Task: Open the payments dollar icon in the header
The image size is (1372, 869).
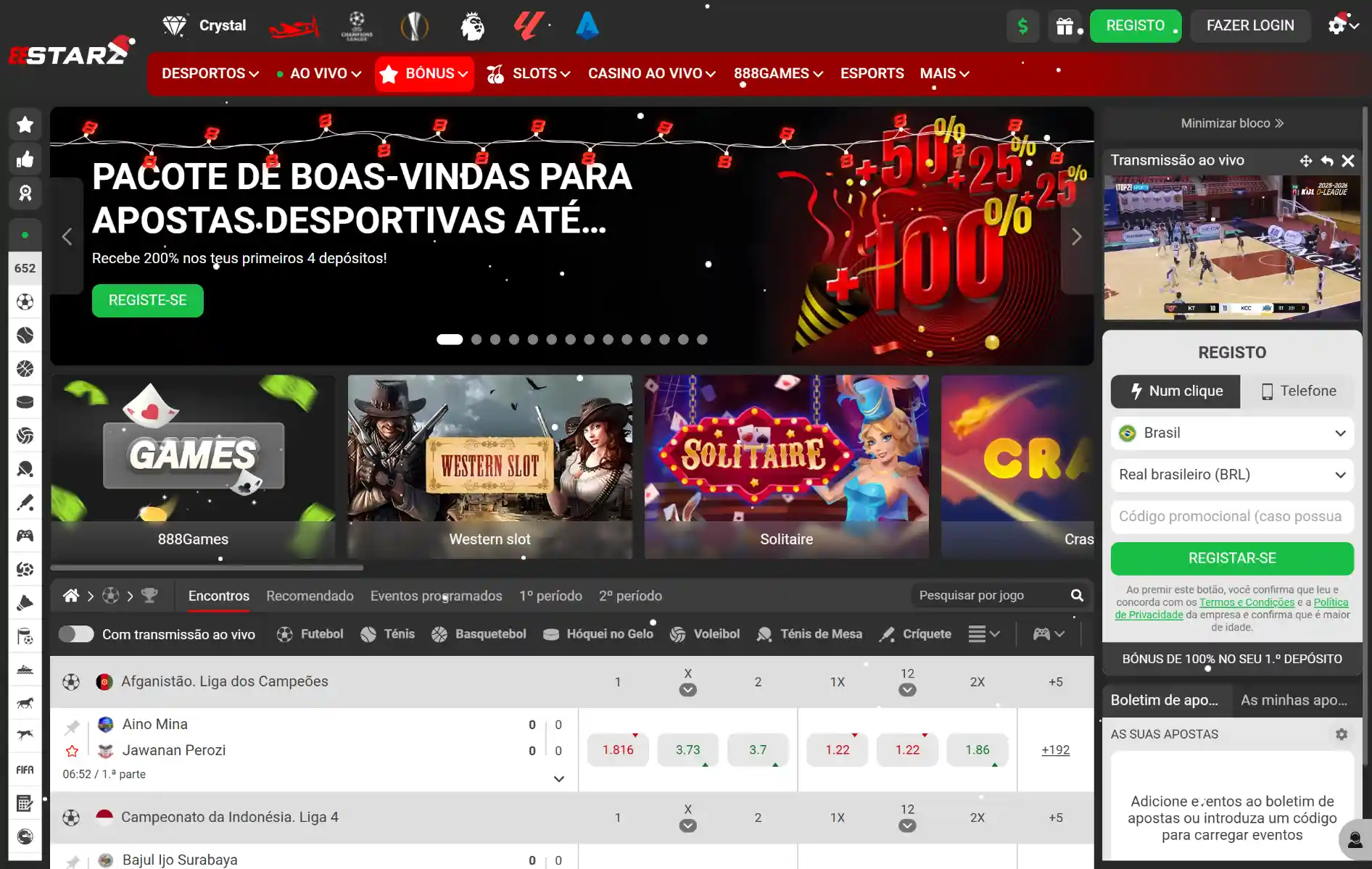Action: (x=1022, y=25)
